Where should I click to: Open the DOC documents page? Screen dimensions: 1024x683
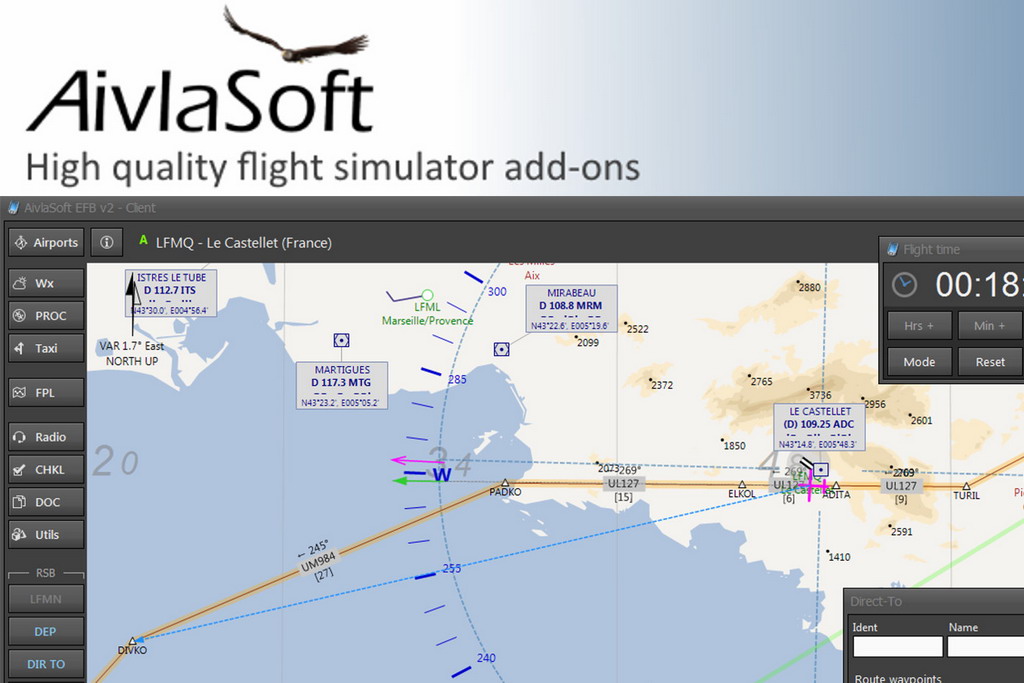coord(45,502)
